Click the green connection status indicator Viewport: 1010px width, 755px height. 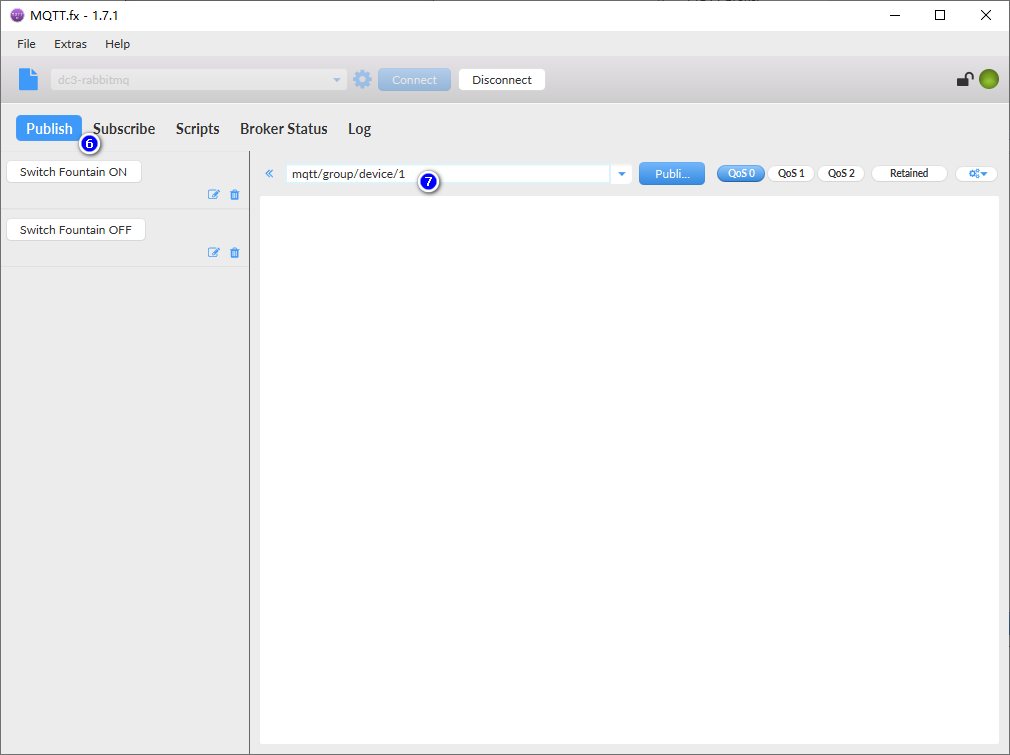click(x=989, y=80)
